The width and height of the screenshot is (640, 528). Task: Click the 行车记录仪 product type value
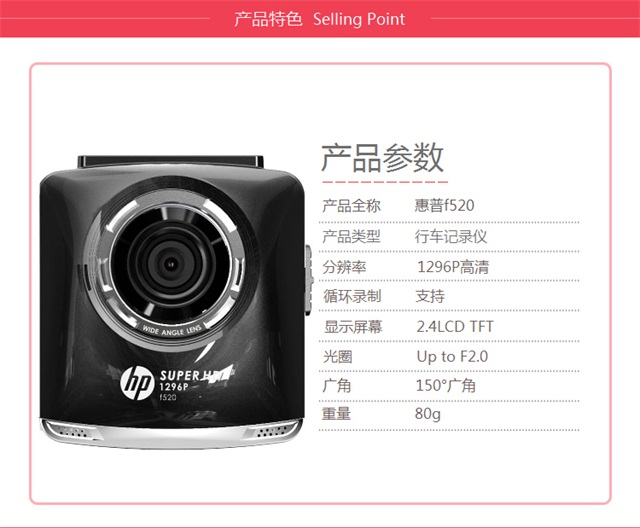tap(451, 236)
